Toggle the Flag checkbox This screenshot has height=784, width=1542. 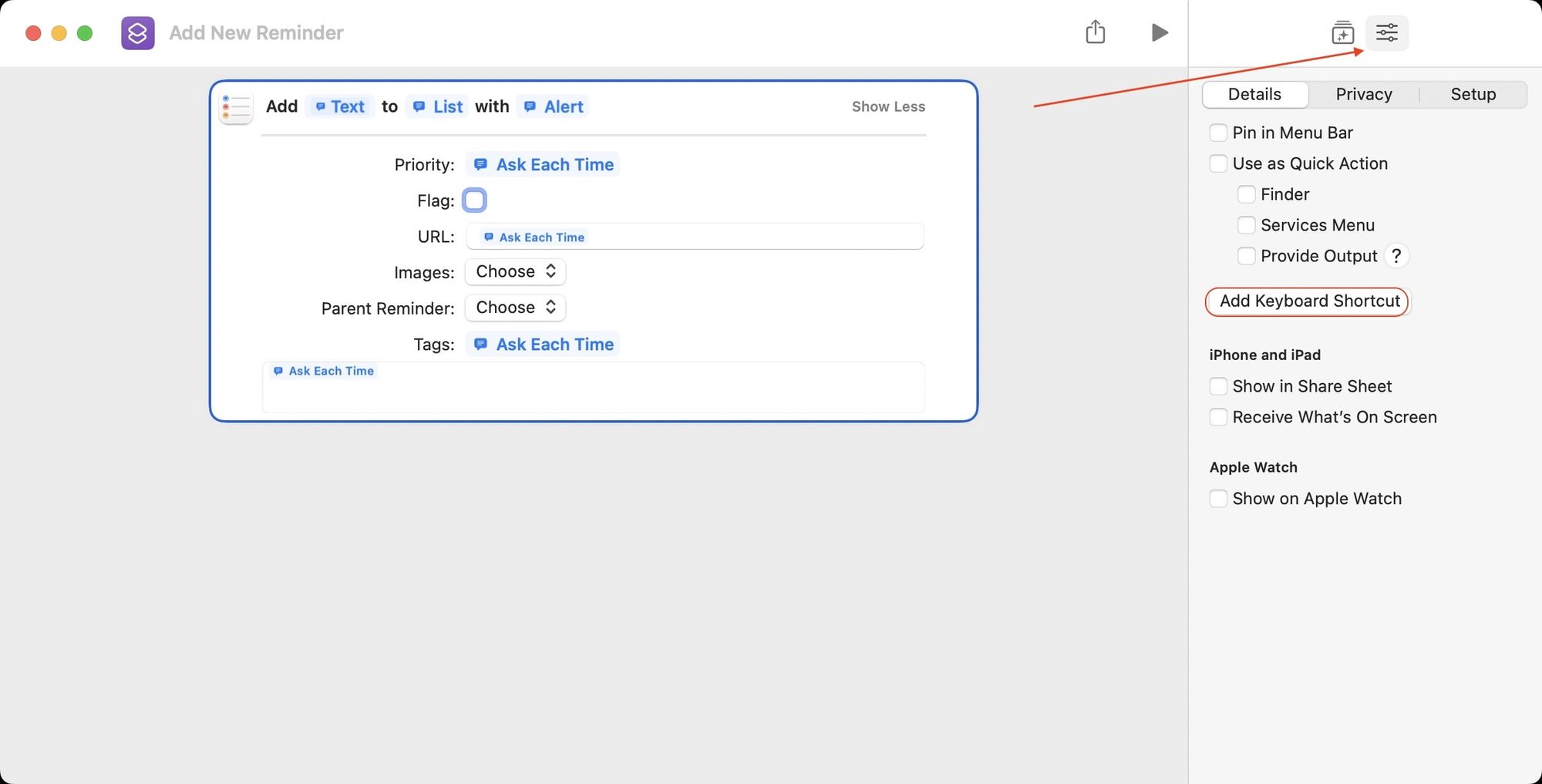coord(474,200)
